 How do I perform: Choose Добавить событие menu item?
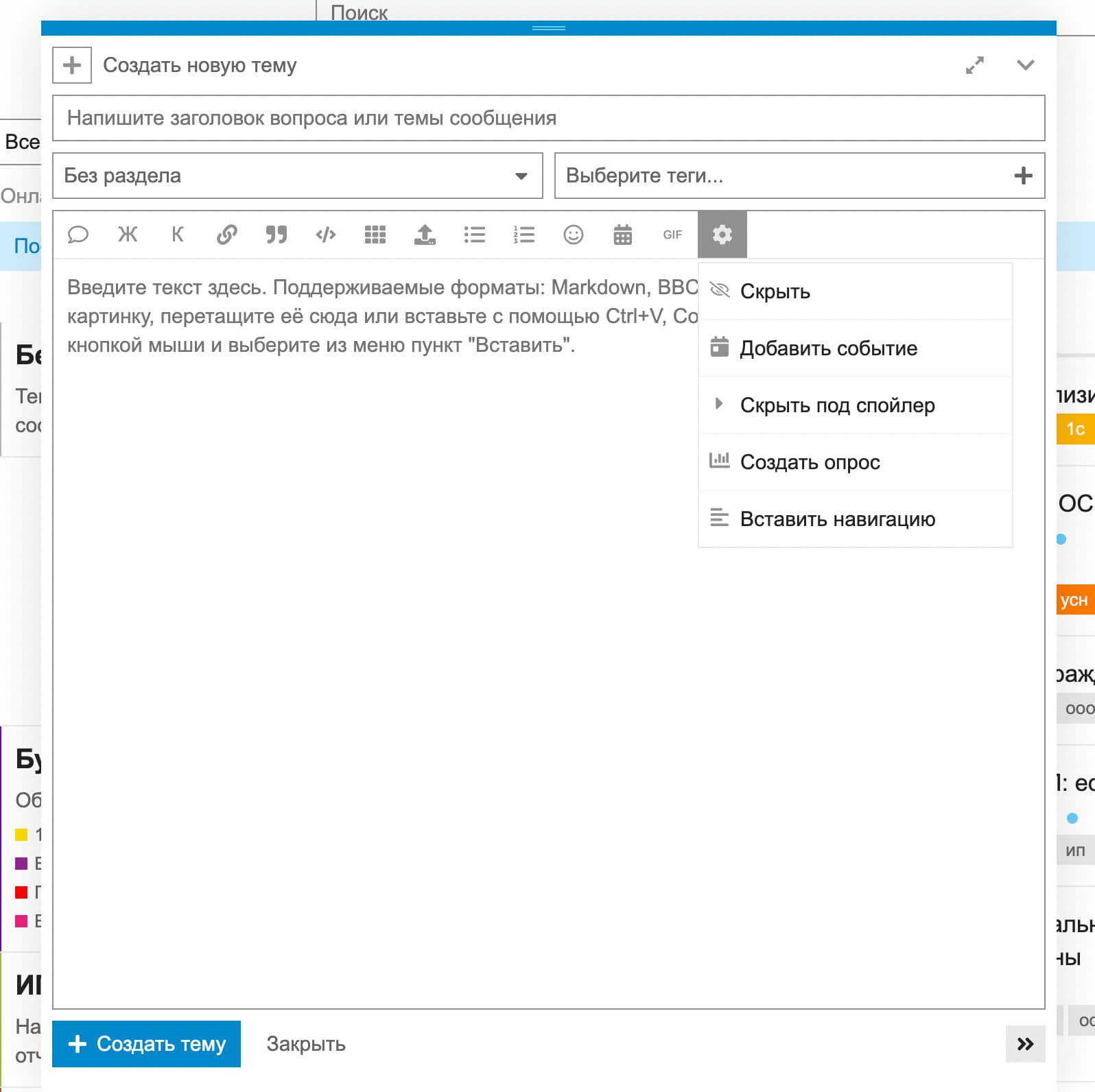[856, 348]
